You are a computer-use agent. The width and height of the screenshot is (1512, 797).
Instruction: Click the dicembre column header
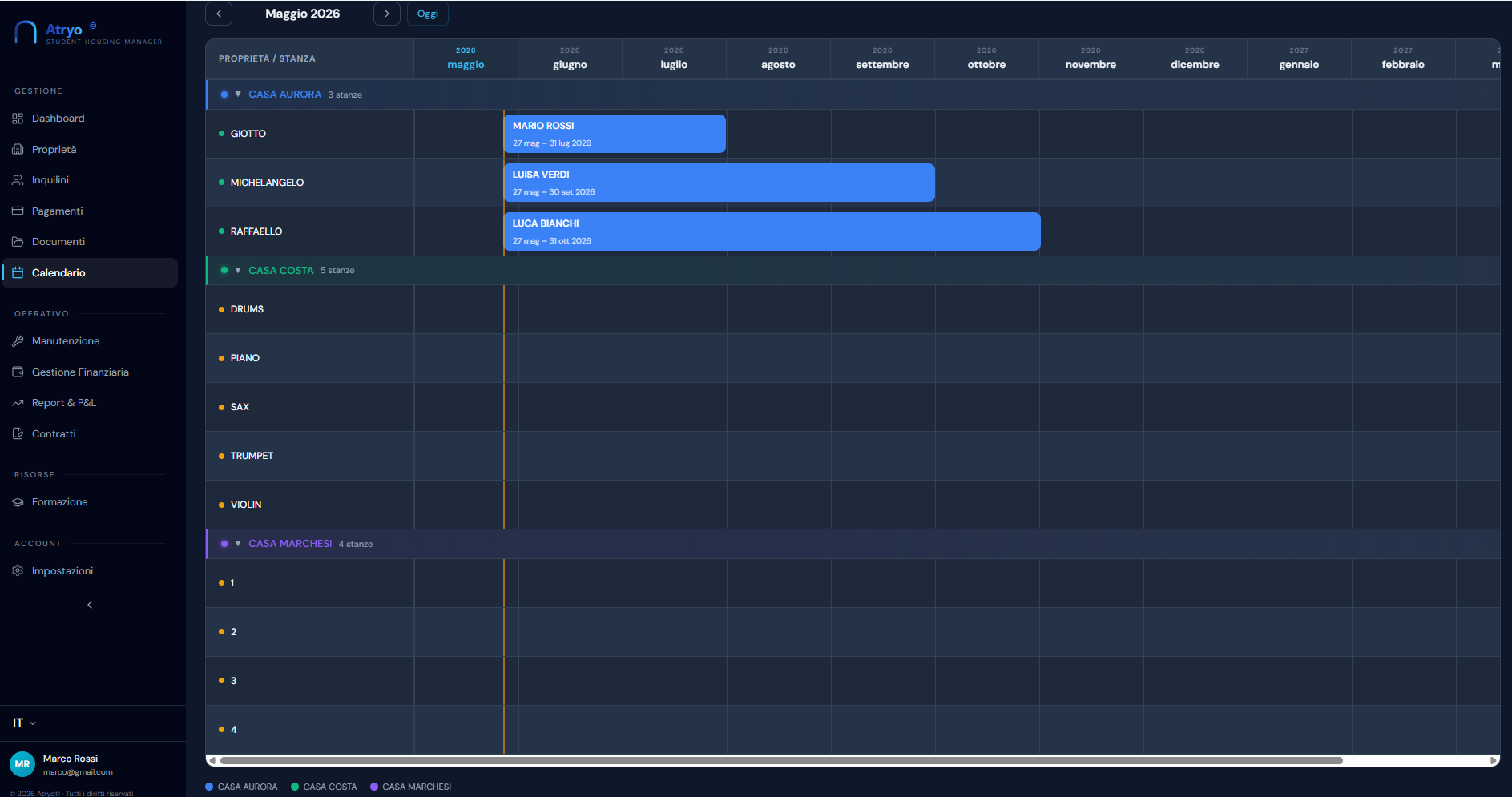point(1195,58)
